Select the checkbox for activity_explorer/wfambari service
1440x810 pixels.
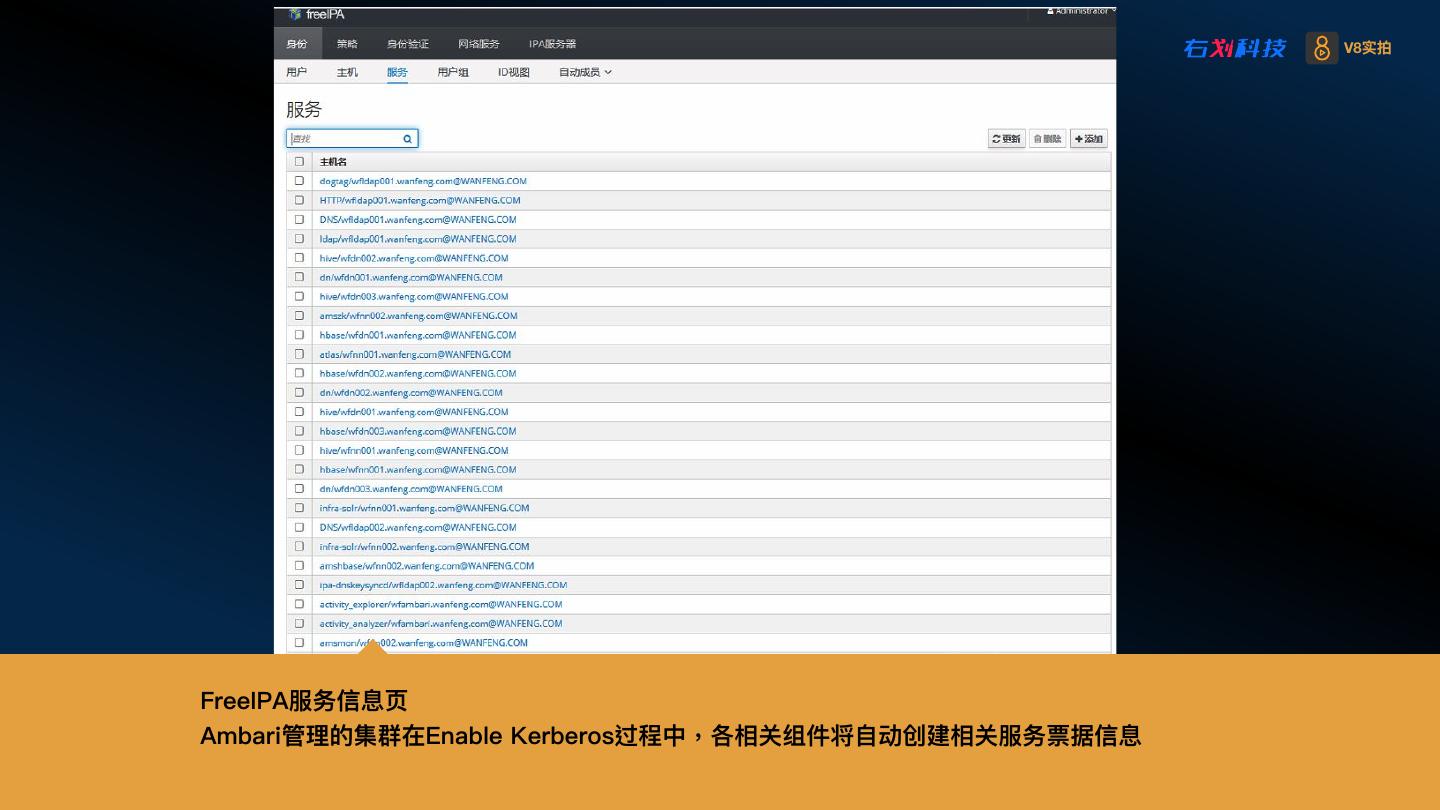299,604
